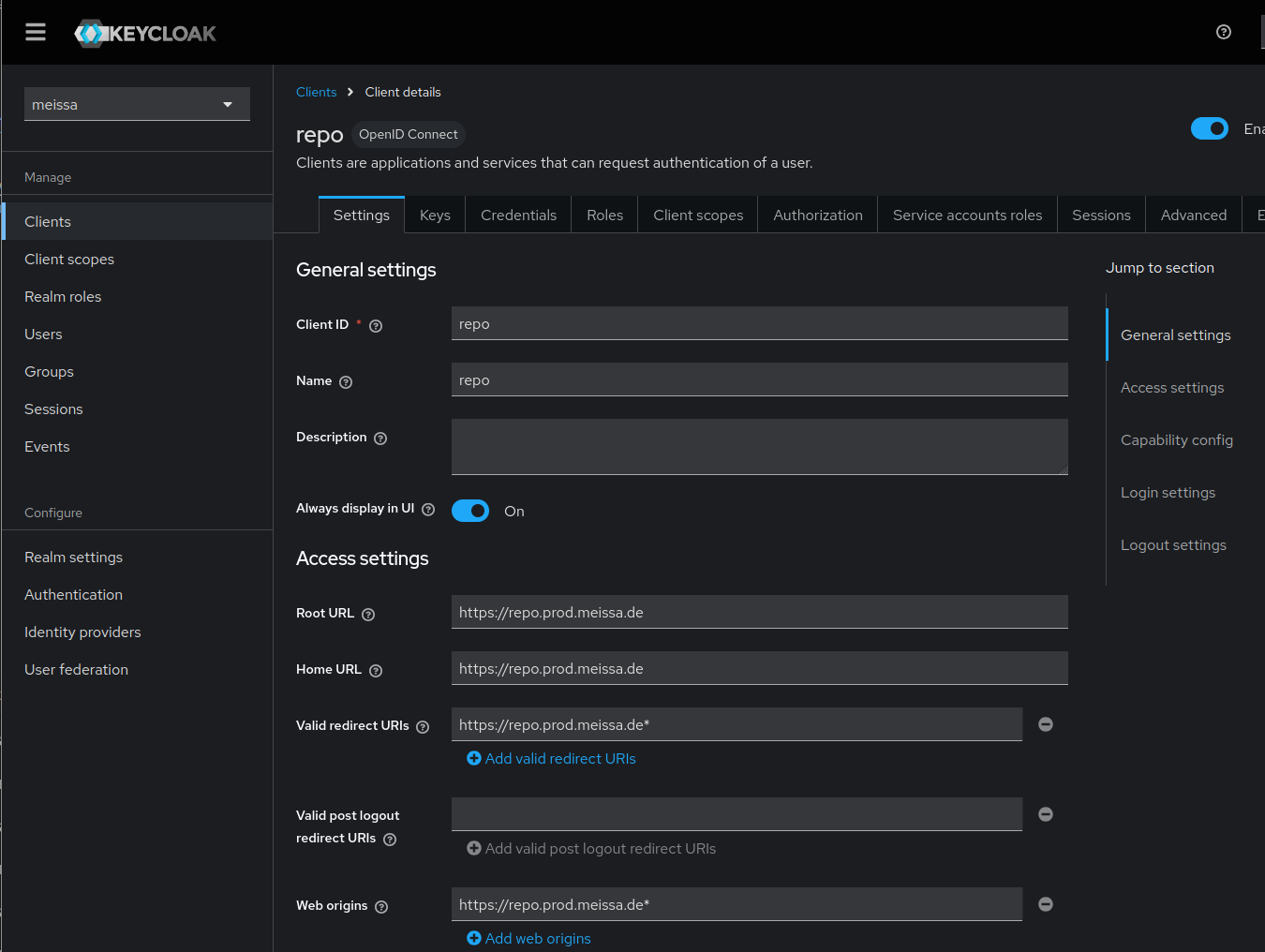Jump to Capability config section

point(1176,440)
